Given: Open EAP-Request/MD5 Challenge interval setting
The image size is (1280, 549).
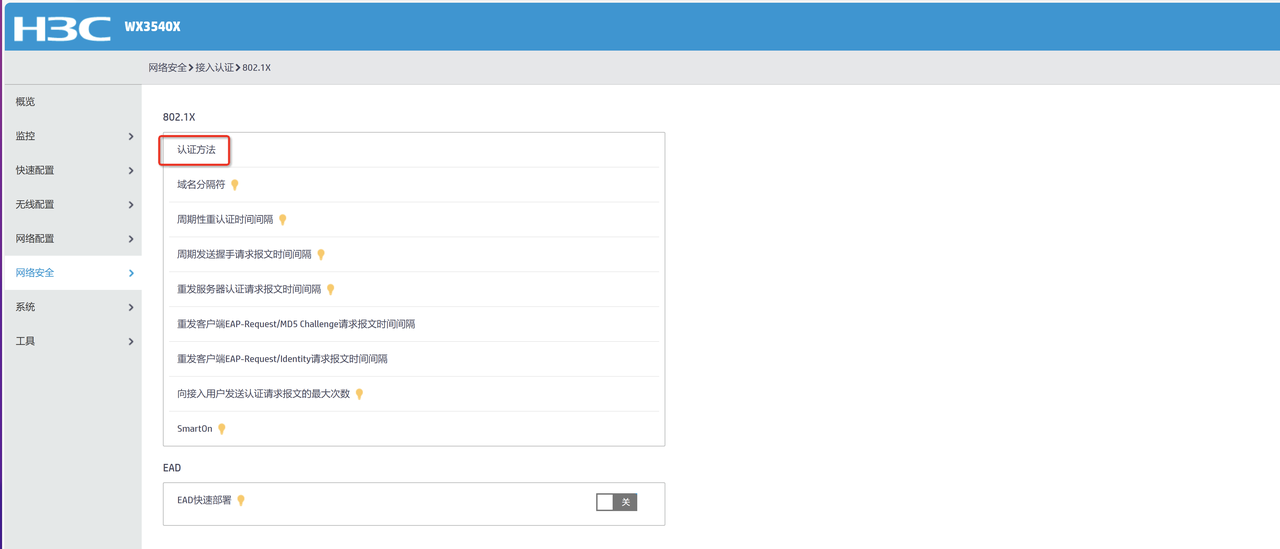Looking at the screenshot, I should [414, 324].
